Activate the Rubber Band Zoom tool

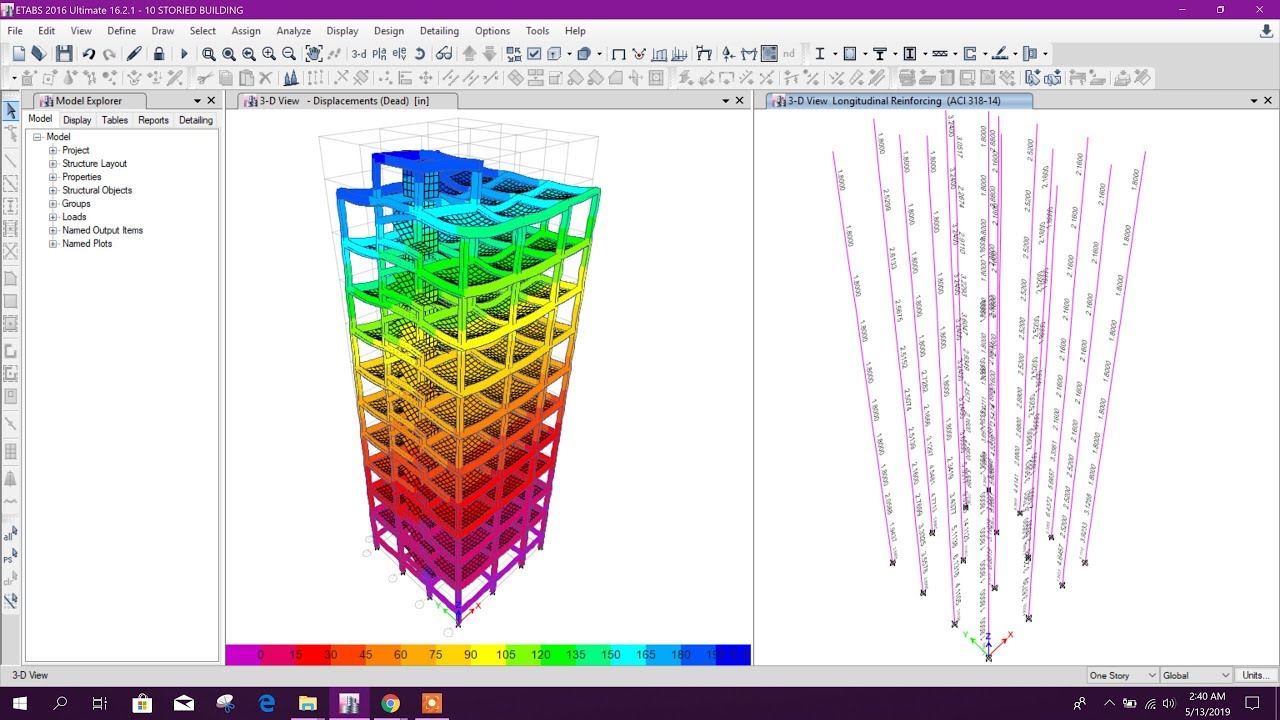click(x=209, y=53)
